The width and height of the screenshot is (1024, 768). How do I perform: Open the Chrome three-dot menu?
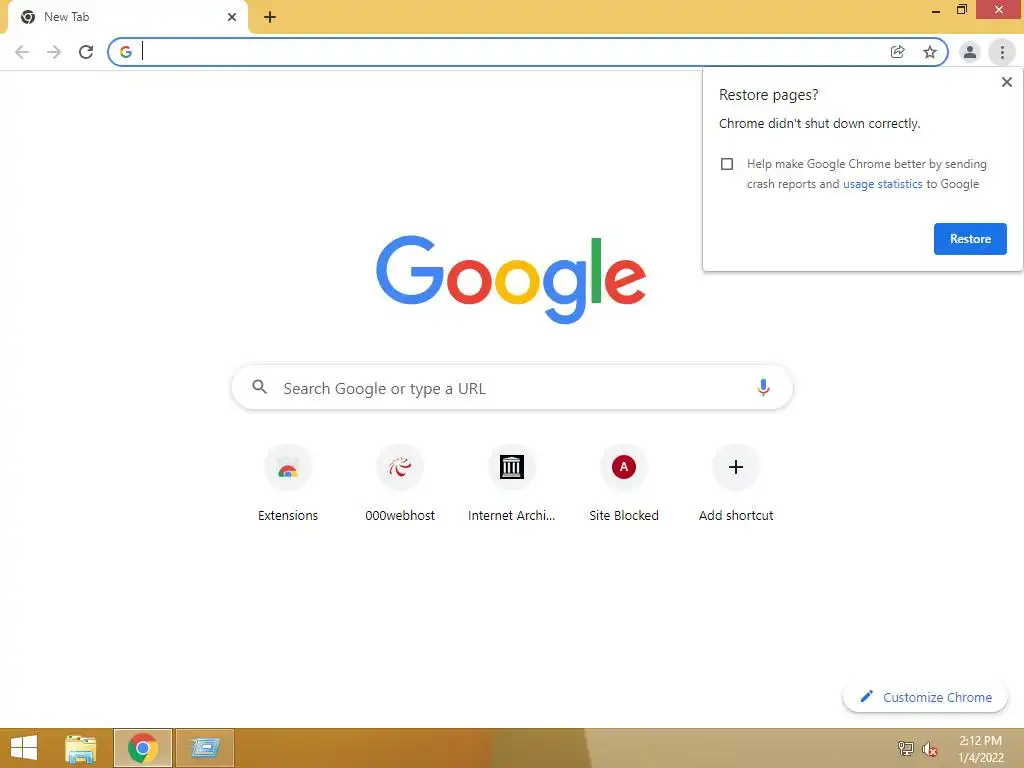[1002, 52]
